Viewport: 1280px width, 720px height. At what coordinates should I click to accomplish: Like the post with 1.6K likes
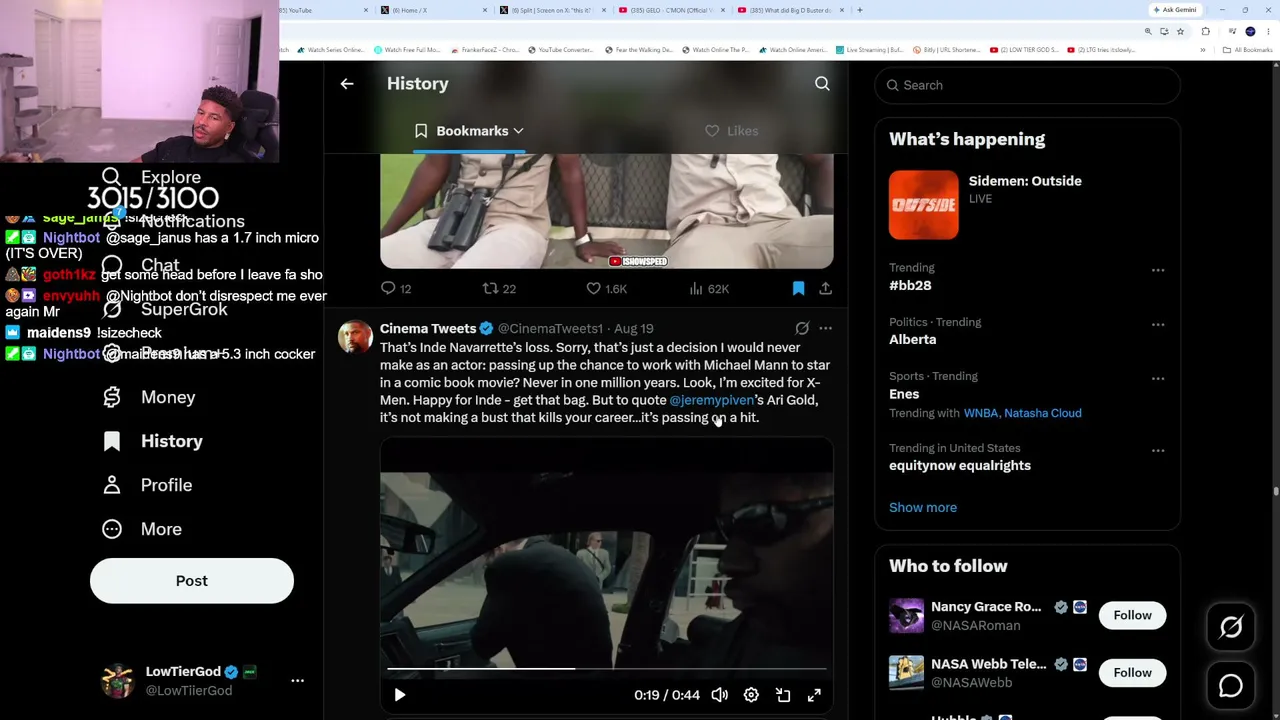point(606,289)
